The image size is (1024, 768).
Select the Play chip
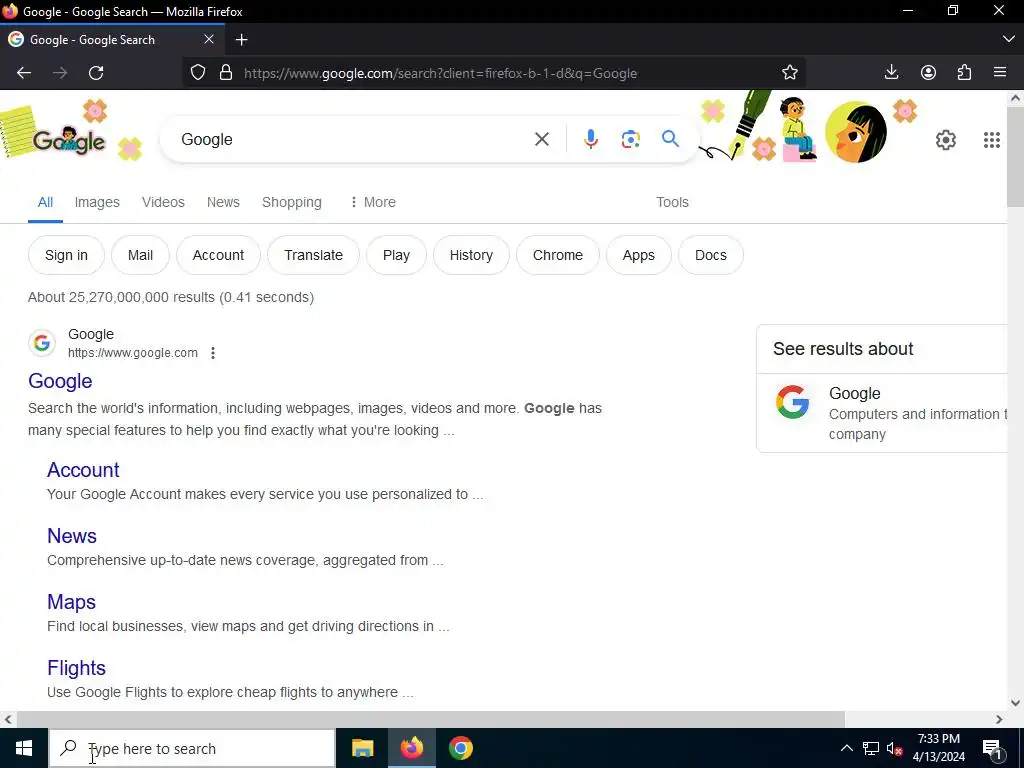tap(396, 255)
